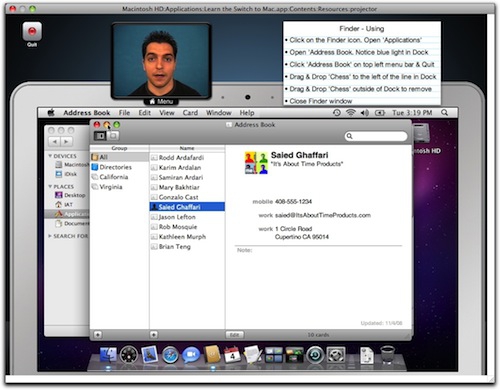The image size is (500, 390).
Task: Open the File menu
Action: (124, 113)
